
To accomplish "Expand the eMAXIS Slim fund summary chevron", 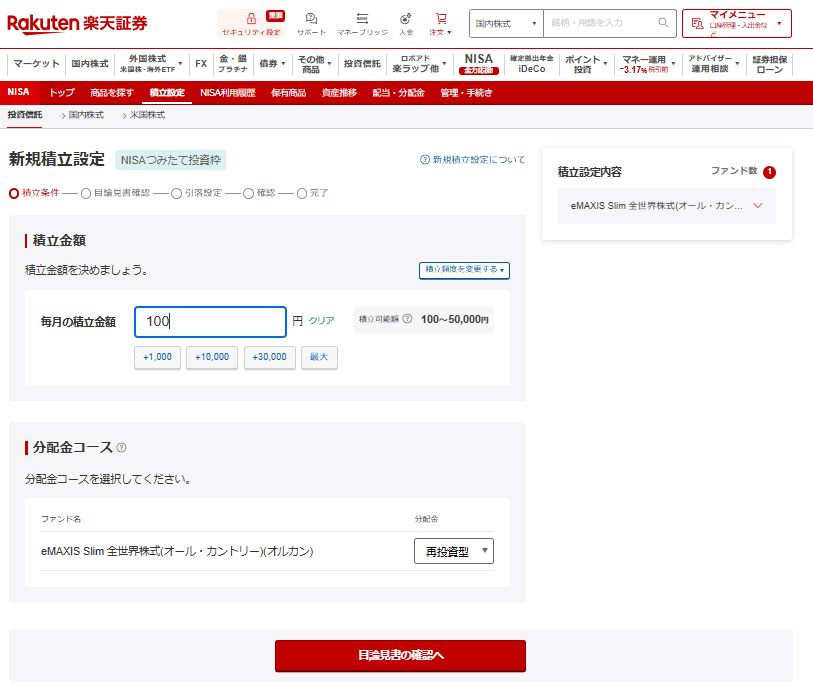I will click(758, 206).
